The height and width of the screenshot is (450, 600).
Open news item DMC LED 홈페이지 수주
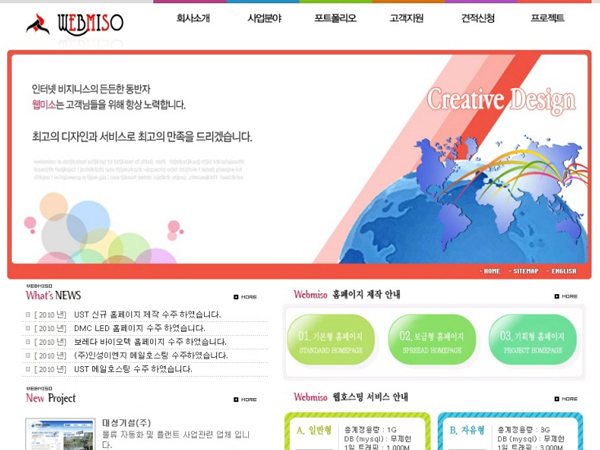tap(139, 328)
